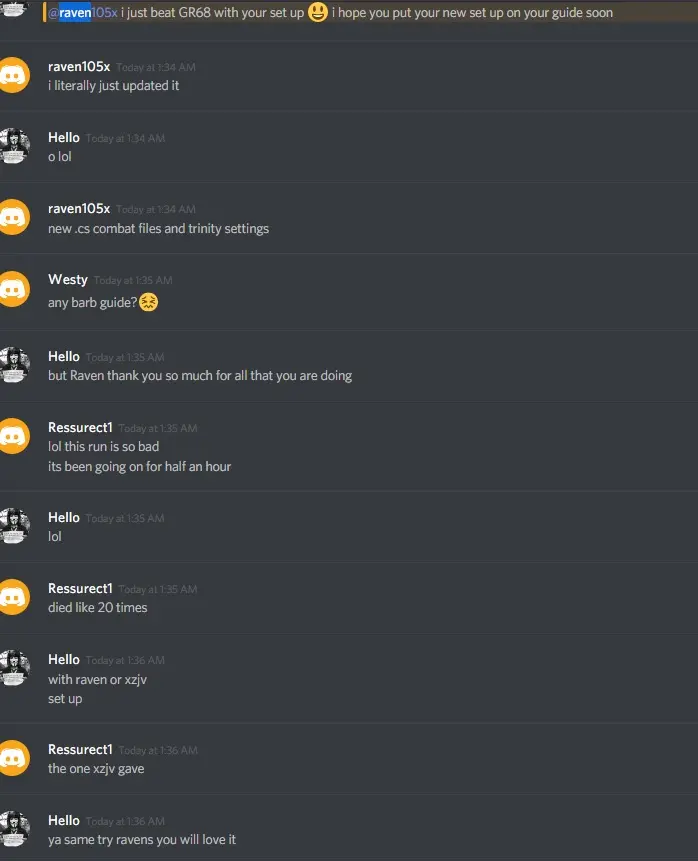The height and width of the screenshot is (861, 698).
Task: Click Hello's avatar beside 'with raven or xzjv'
Action: pyautogui.click(x=14, y=668)
